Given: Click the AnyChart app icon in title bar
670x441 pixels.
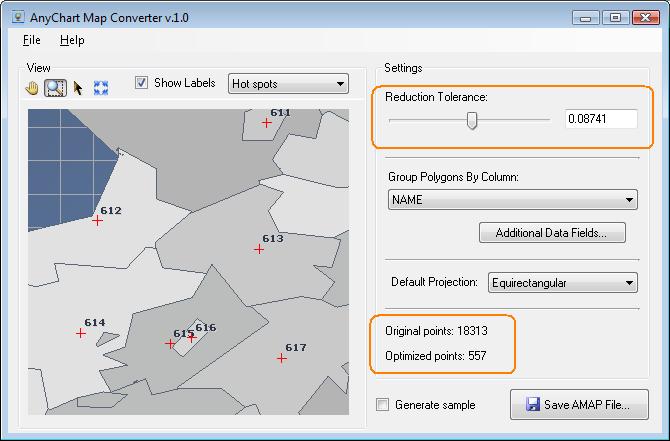Looking at the screenshot, I should click(x=15, y=17).
